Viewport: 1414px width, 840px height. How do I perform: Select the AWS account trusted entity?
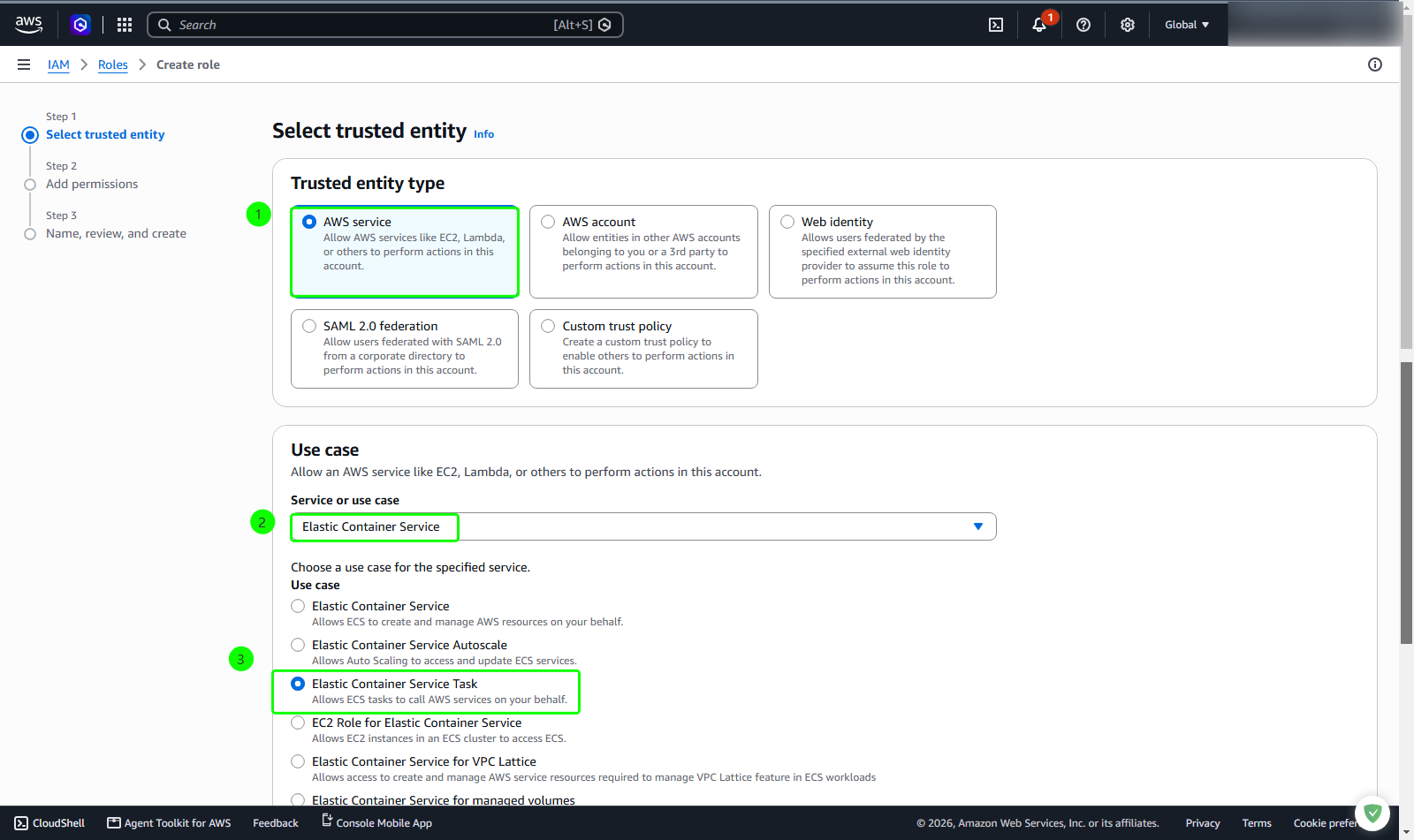click(x=643, y=252)
